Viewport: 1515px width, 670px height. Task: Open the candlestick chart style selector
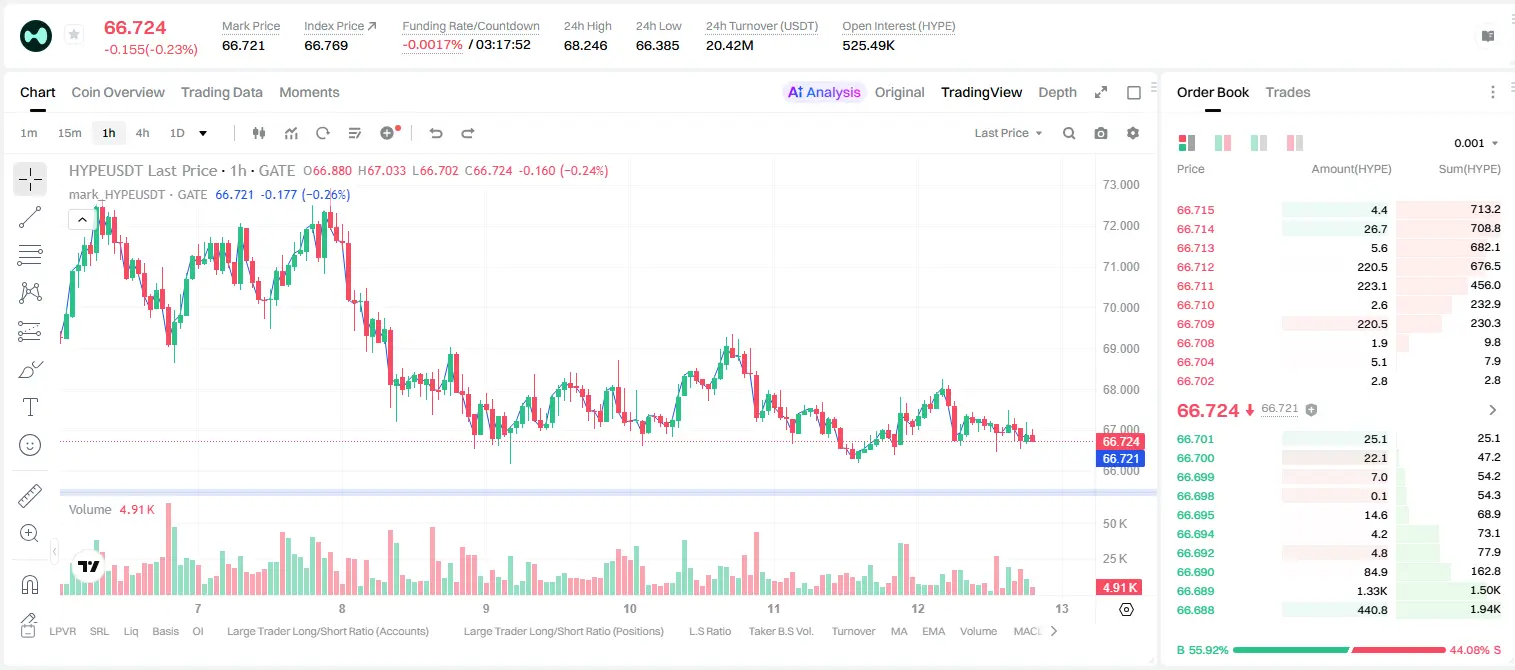coord(260,133)
